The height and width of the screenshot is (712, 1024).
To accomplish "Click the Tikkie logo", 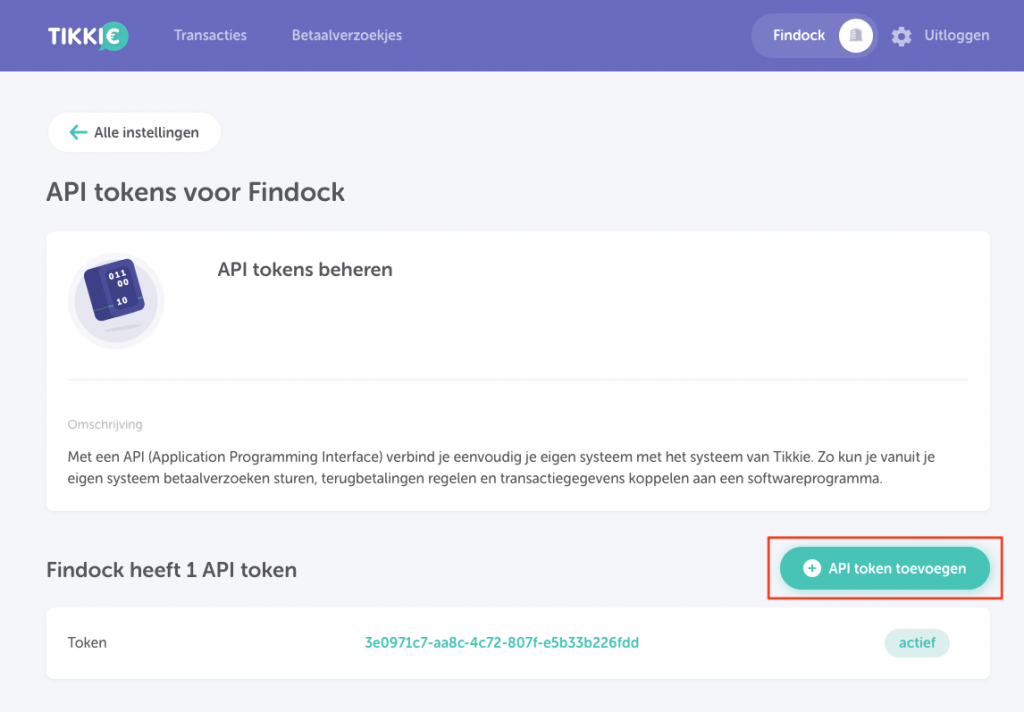I will tap(87, 36).
